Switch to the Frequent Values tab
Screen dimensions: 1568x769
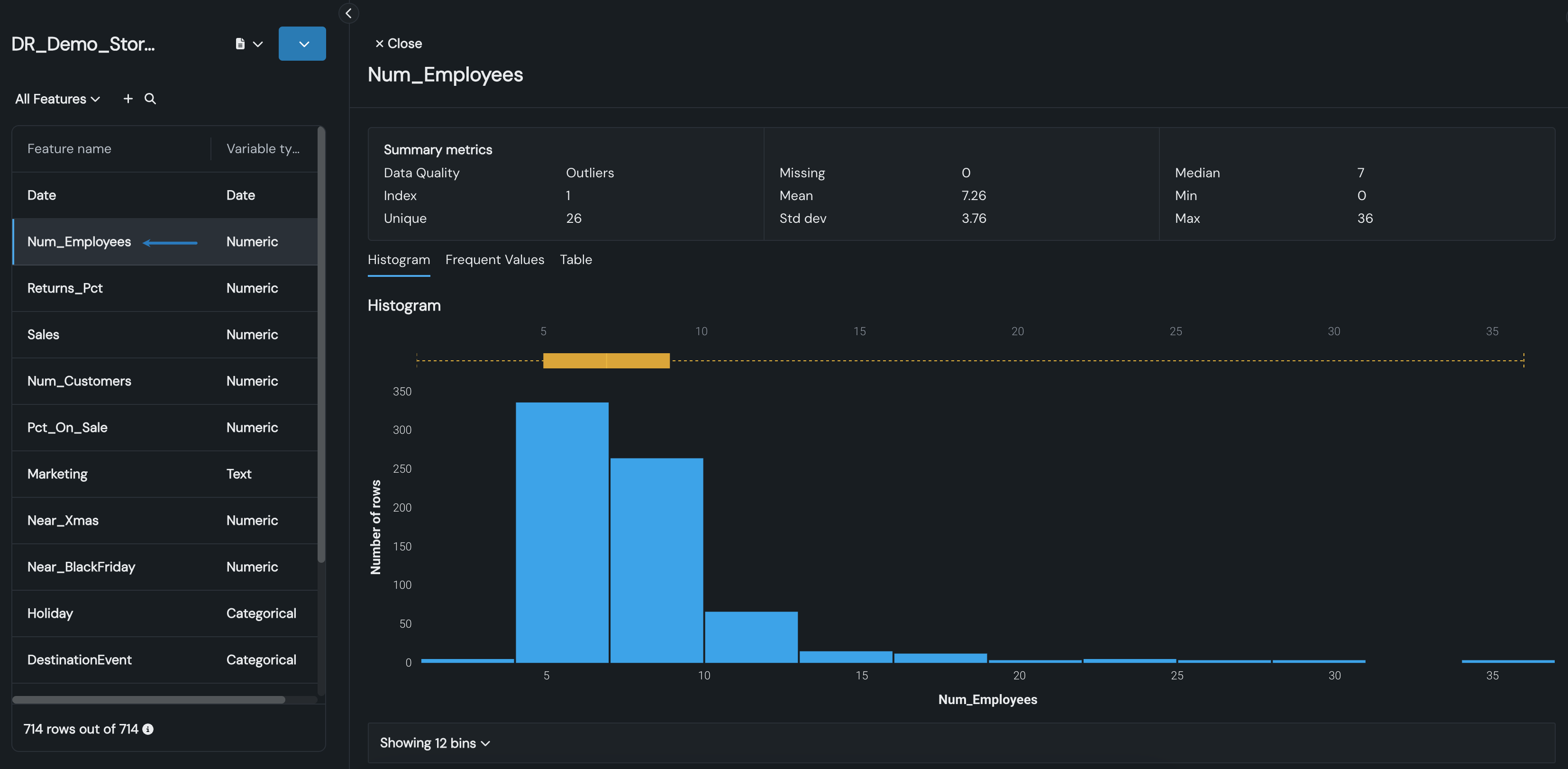[494, 260]
